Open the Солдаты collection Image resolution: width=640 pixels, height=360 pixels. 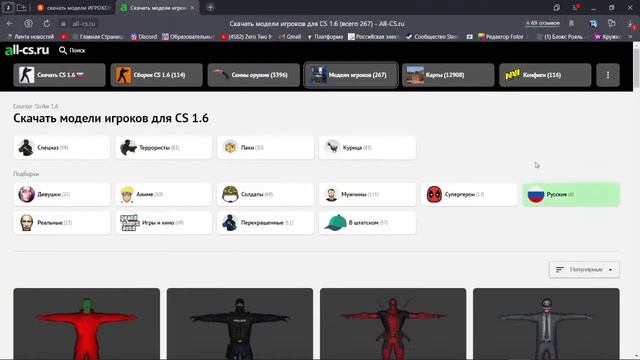coord(265,194)
